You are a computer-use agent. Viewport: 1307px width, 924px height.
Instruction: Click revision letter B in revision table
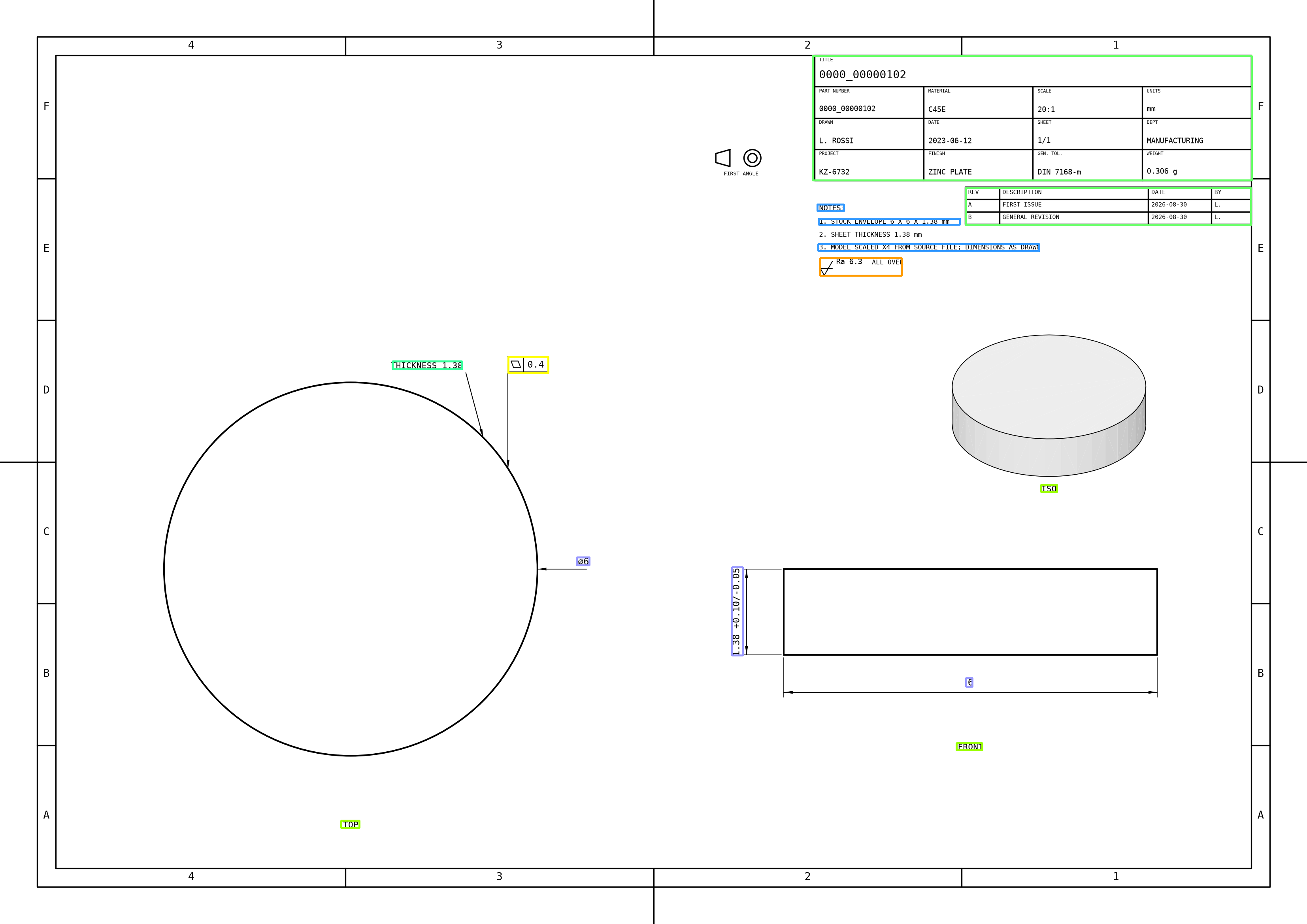coord(970,217)
